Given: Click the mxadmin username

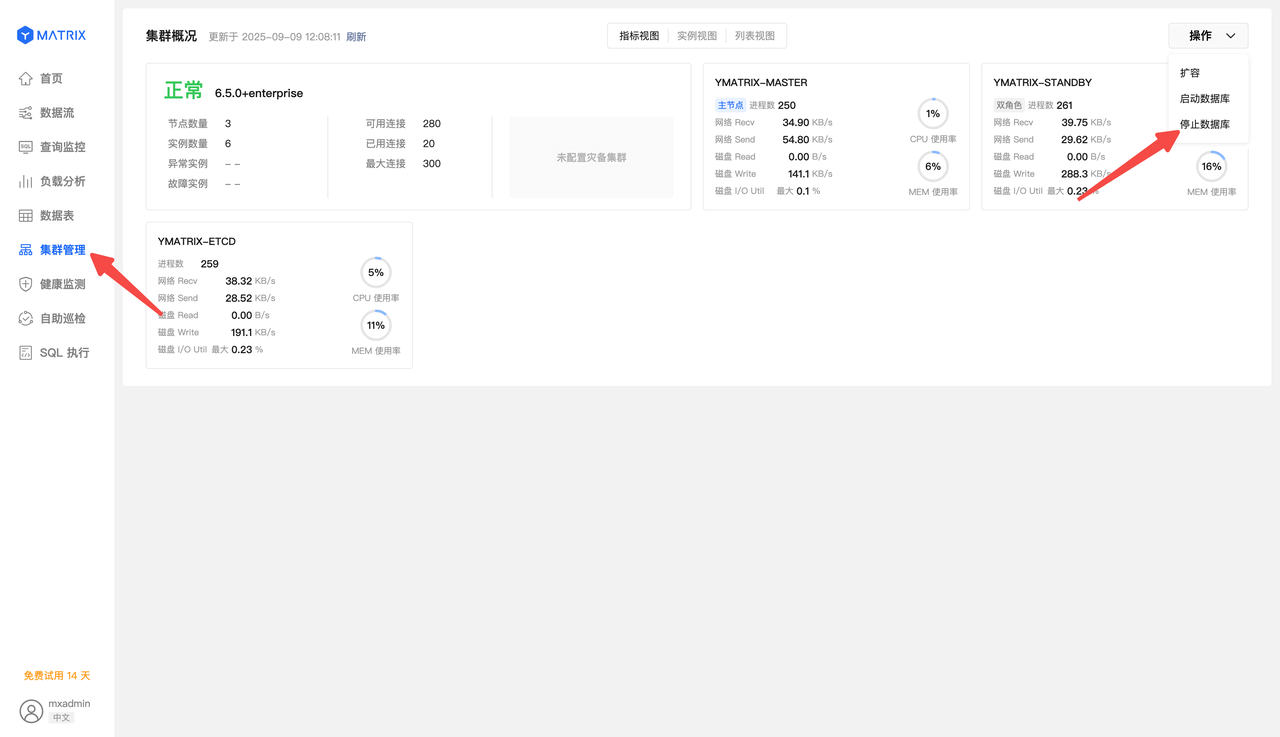Looking at the screenshot, I should click(x=69, y=704).
